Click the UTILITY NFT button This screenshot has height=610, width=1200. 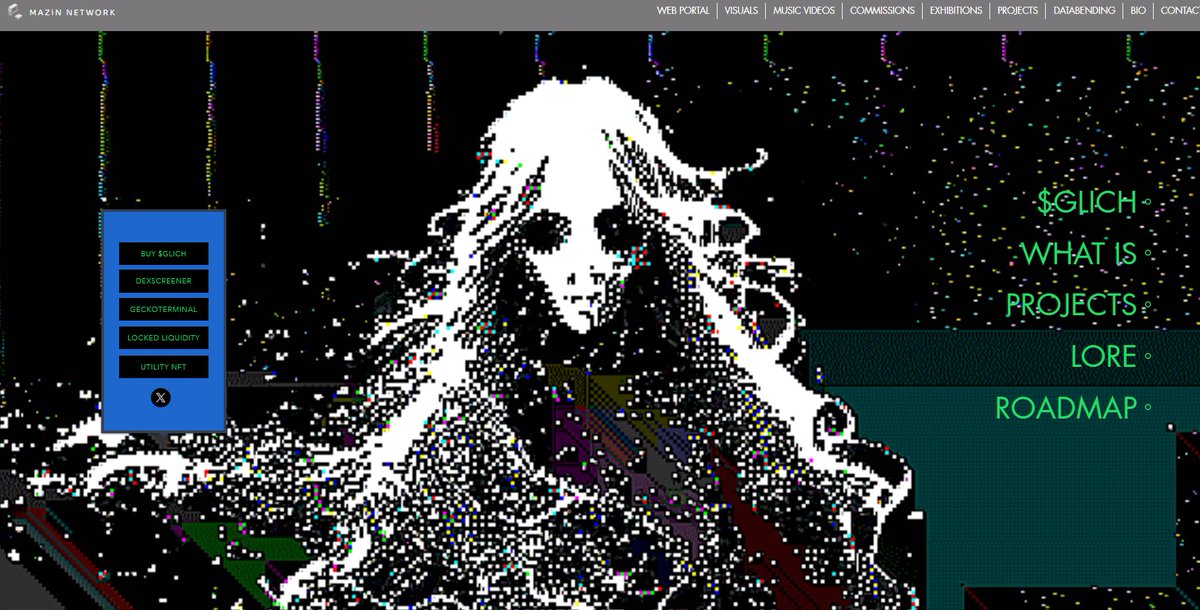tap(164, 367)
